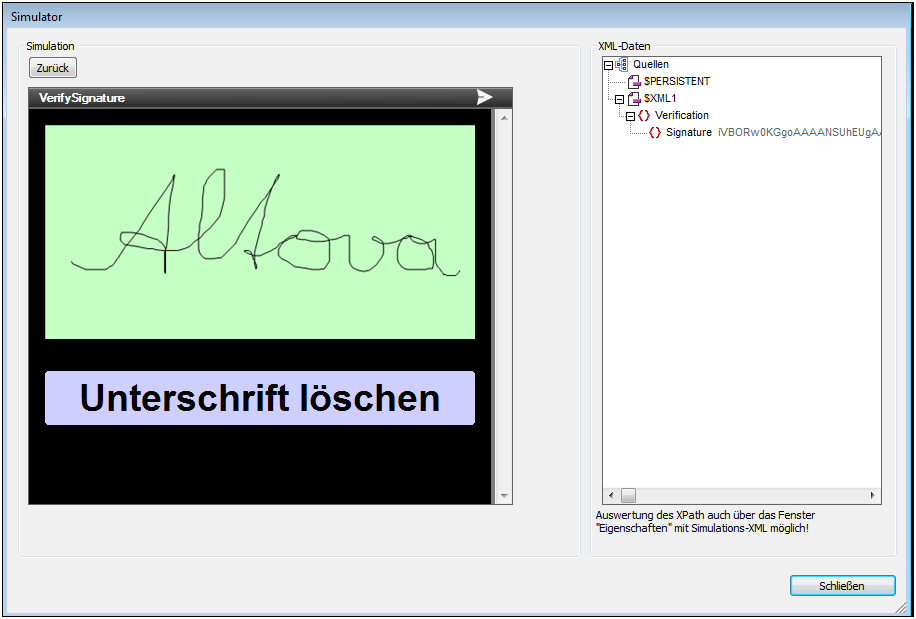Click the Submit arrow icon in VerifySignature header
This screenshot has height=619, width=916.
(x=484, y=97)
